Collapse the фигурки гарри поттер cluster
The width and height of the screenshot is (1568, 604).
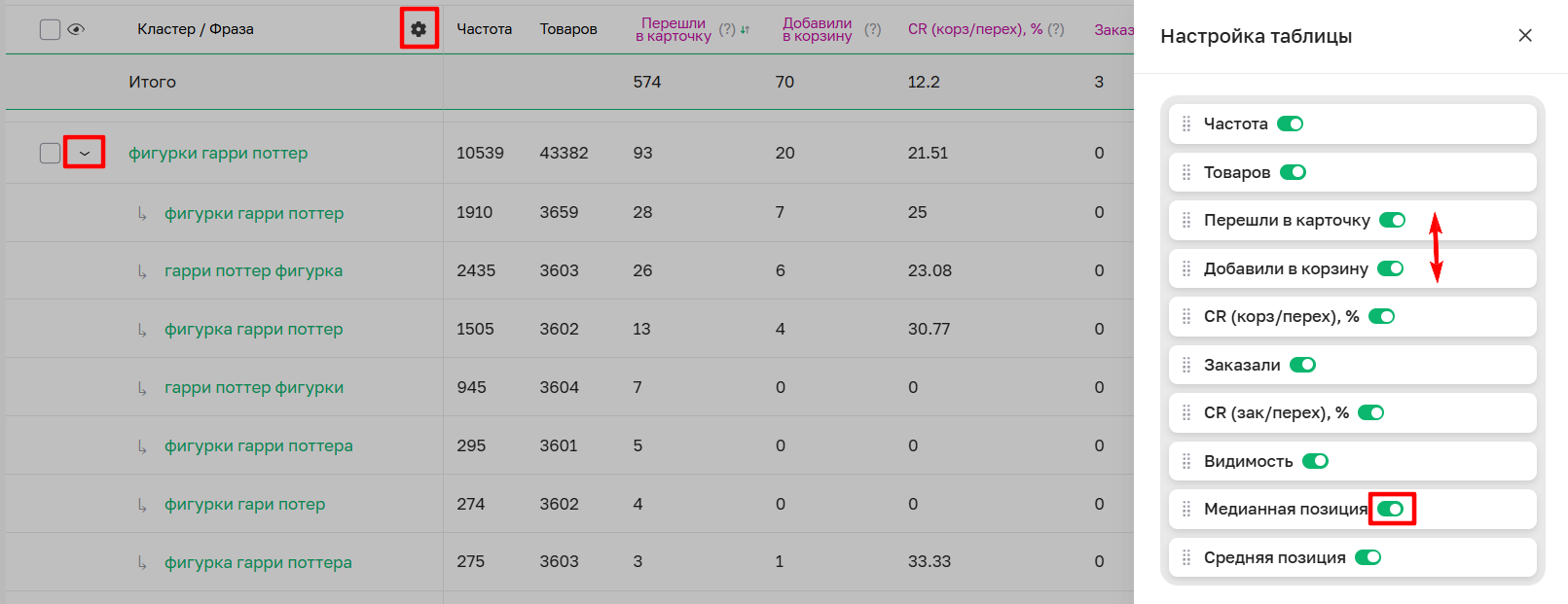pos(85,153)
